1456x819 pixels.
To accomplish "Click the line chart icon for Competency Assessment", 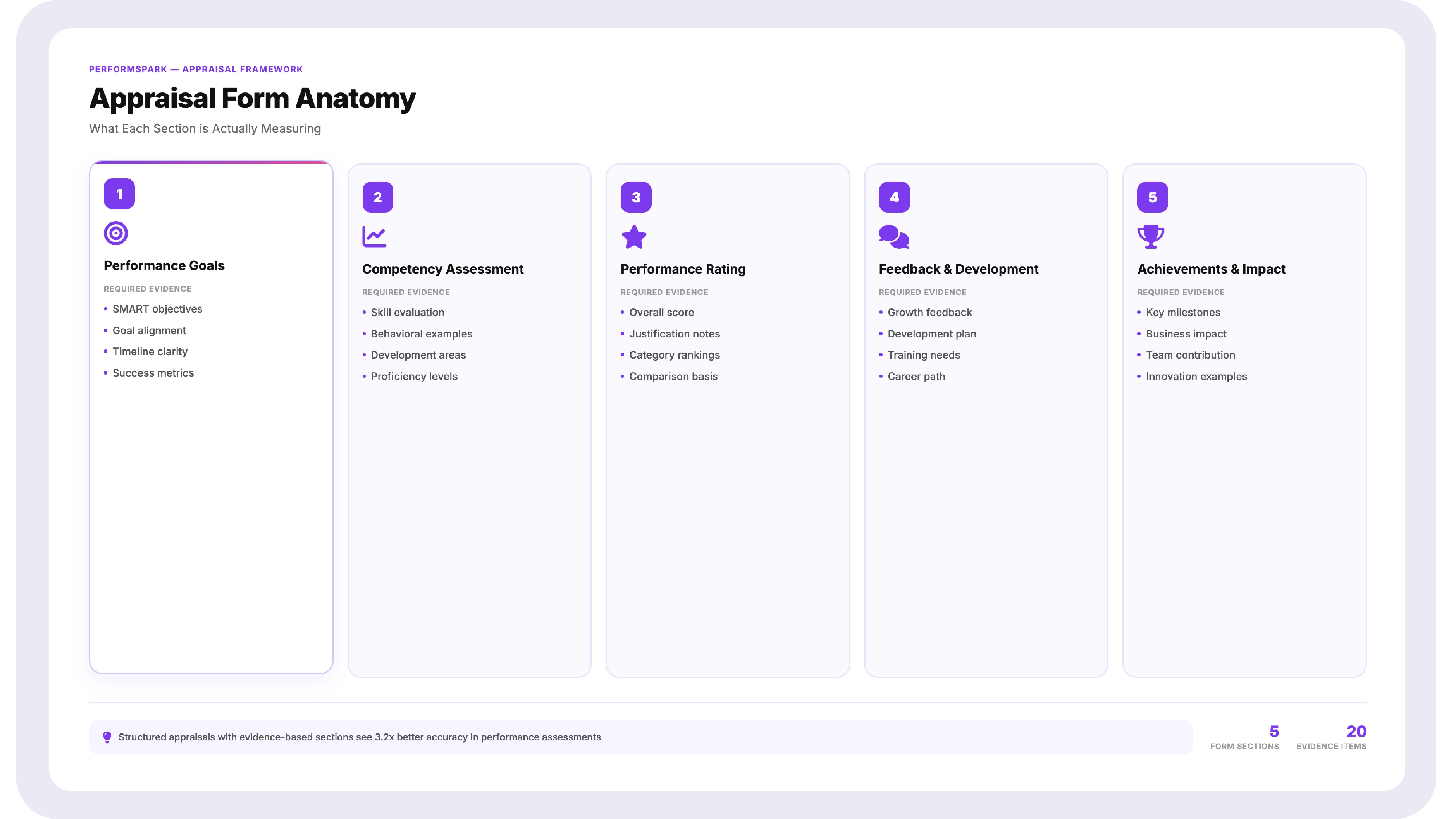I will coord(374,237).
